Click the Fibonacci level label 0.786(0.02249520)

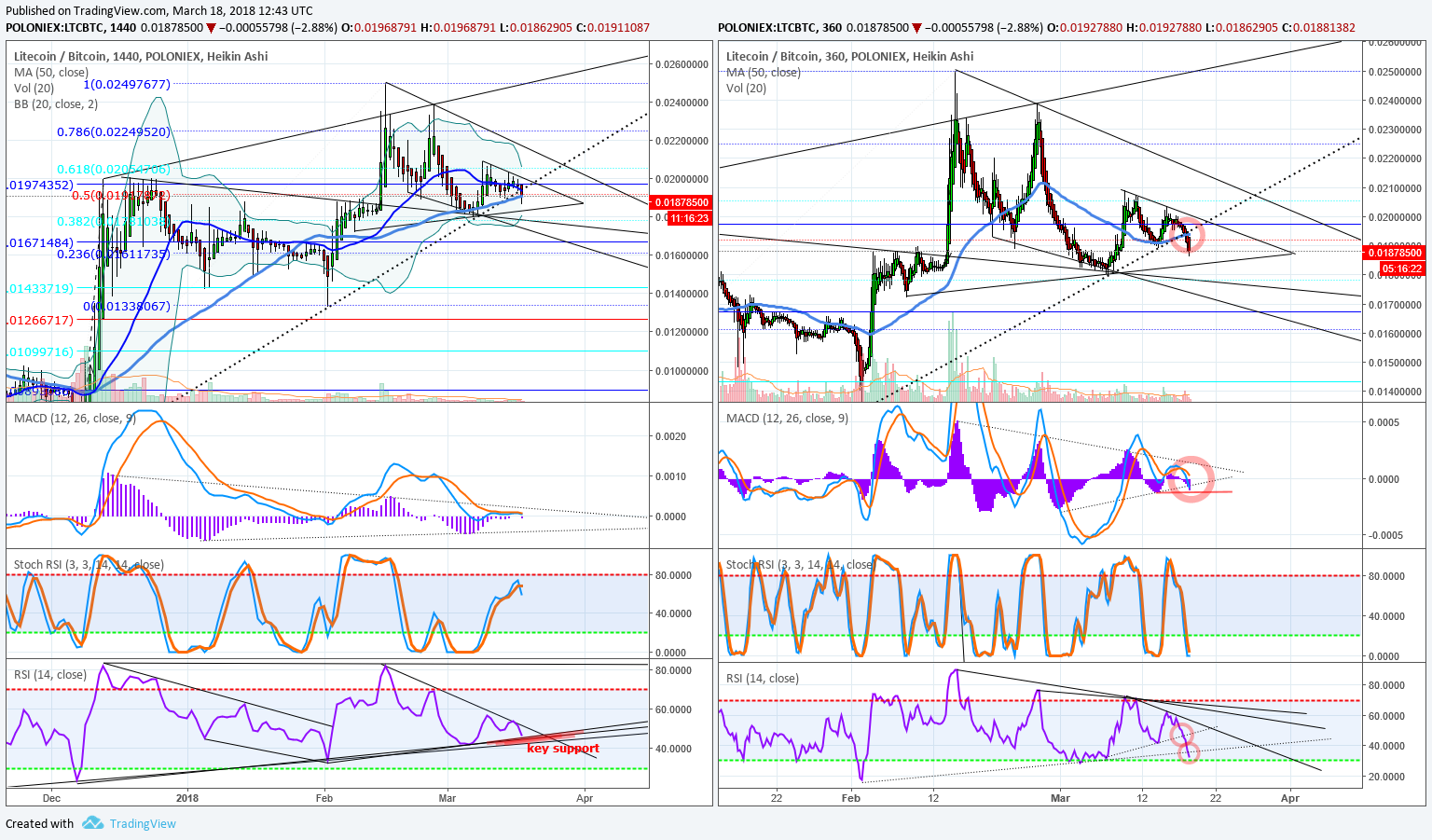[x=114, y=131]
